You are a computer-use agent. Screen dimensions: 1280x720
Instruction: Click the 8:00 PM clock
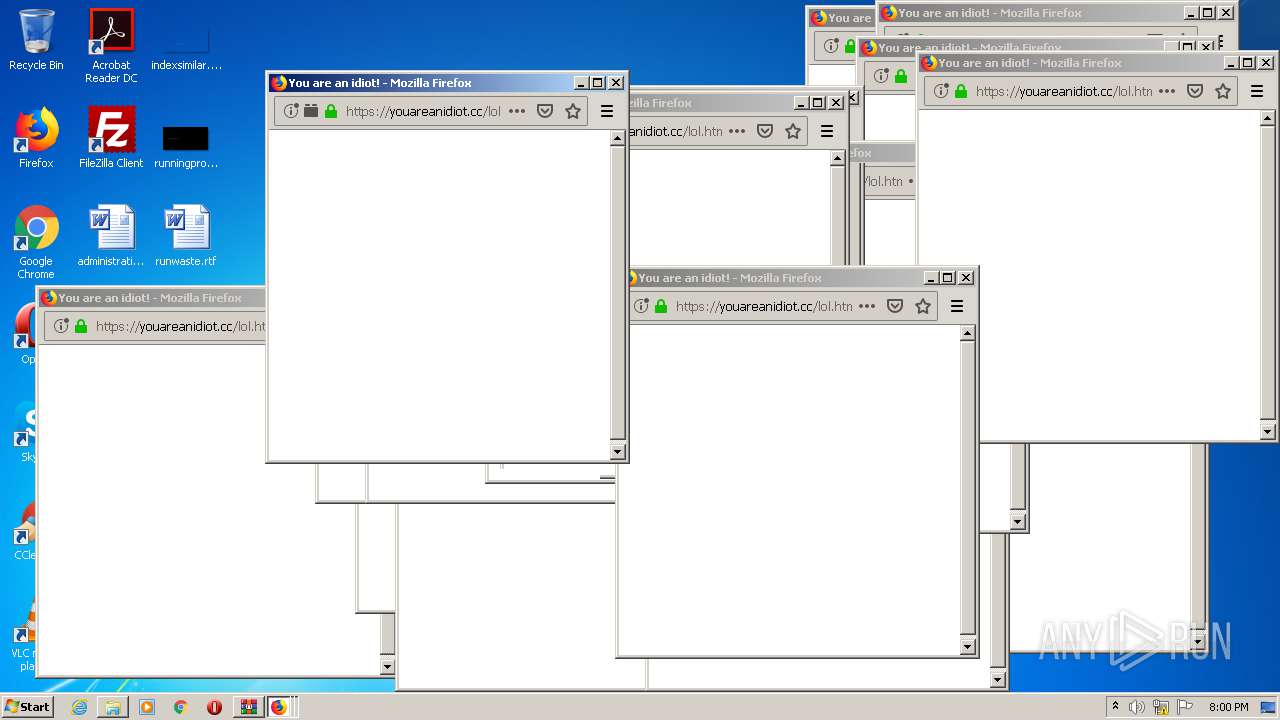1228,707
